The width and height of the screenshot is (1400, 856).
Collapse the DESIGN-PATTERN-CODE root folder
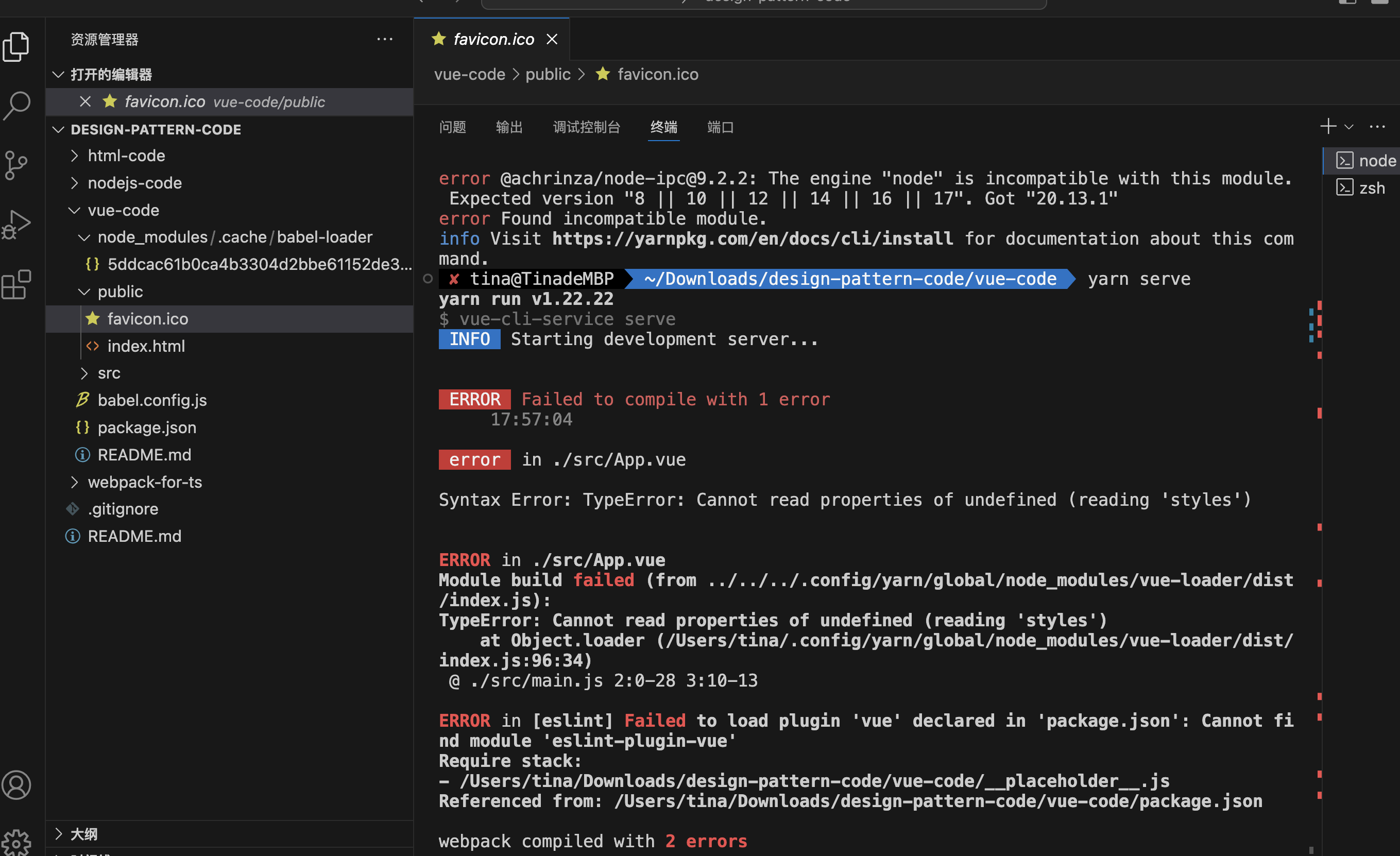tap(58, 129)
